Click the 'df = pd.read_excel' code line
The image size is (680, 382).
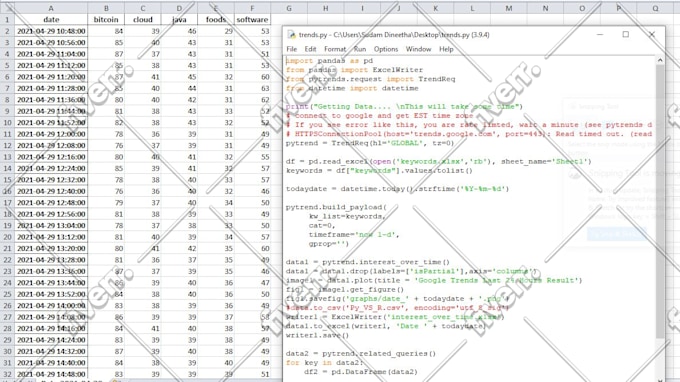tap(438, 161)
